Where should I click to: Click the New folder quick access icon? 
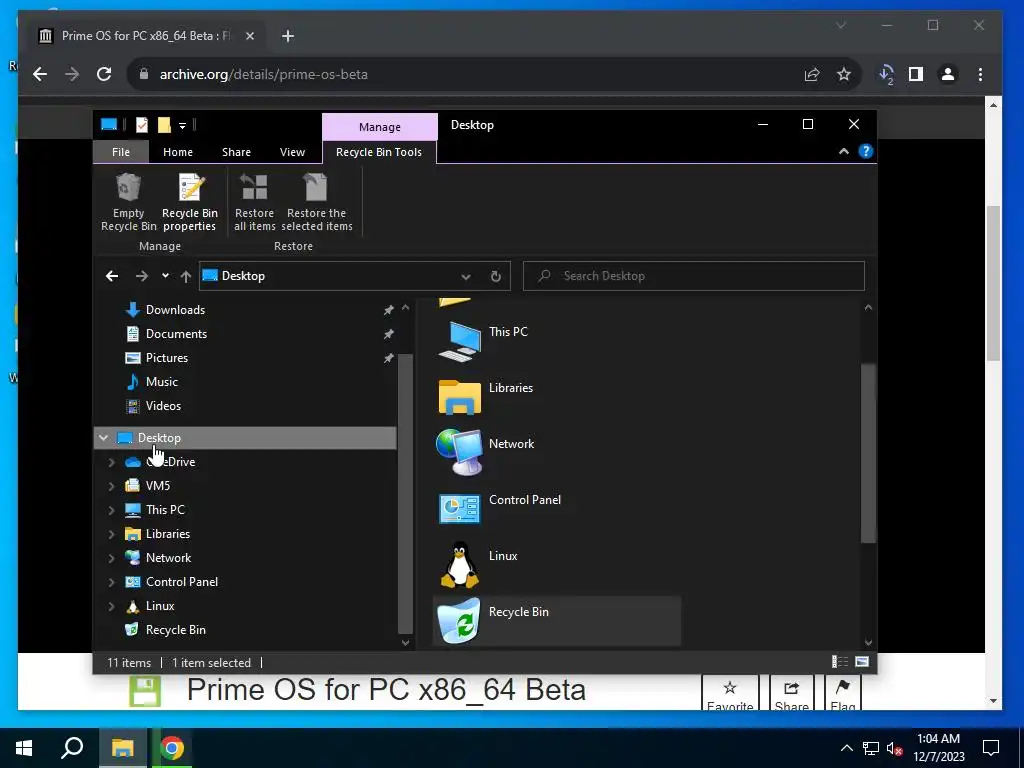pyautogui.click(x=164, y=125)
